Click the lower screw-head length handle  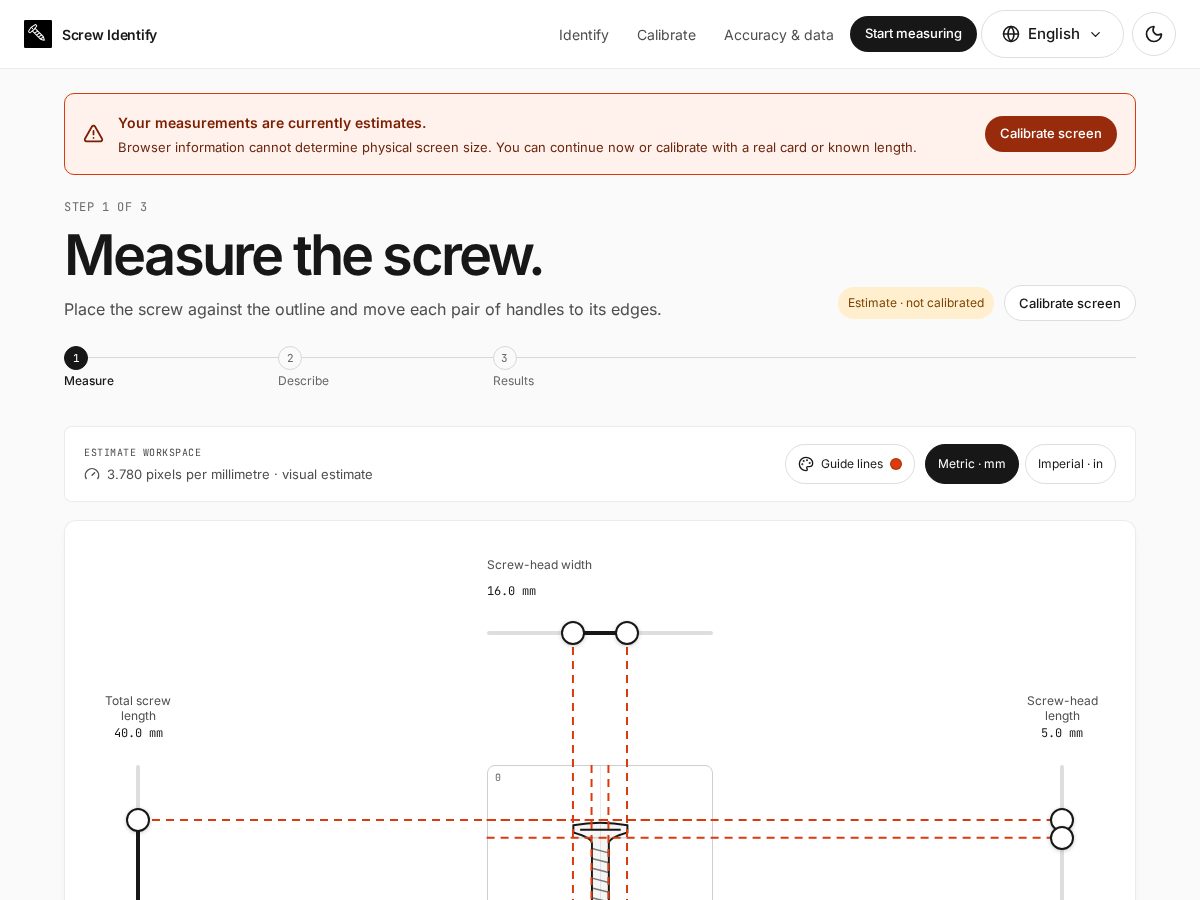(1062, 838)
